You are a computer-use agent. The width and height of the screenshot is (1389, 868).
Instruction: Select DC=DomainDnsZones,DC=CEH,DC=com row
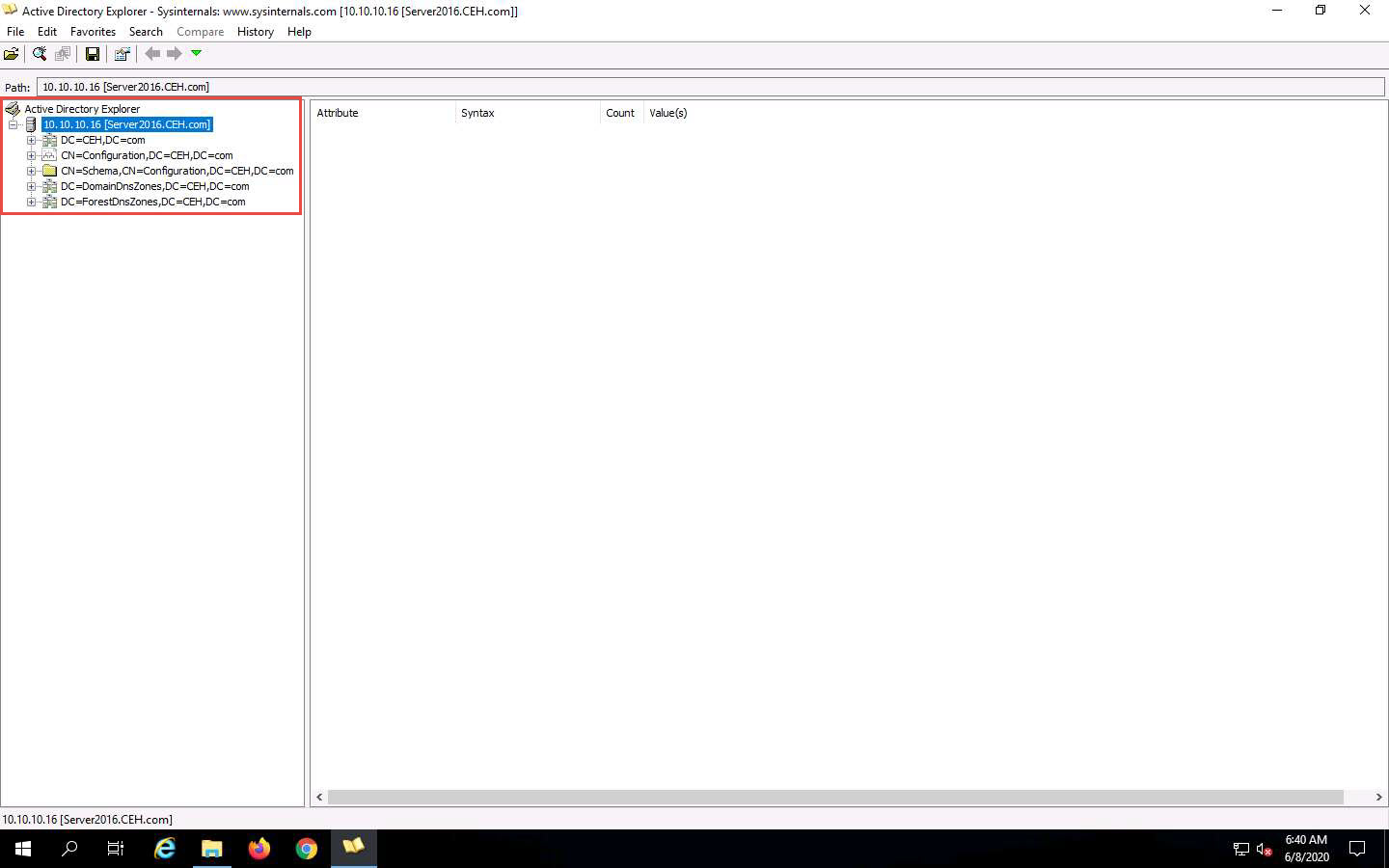(x=154, y=186)
